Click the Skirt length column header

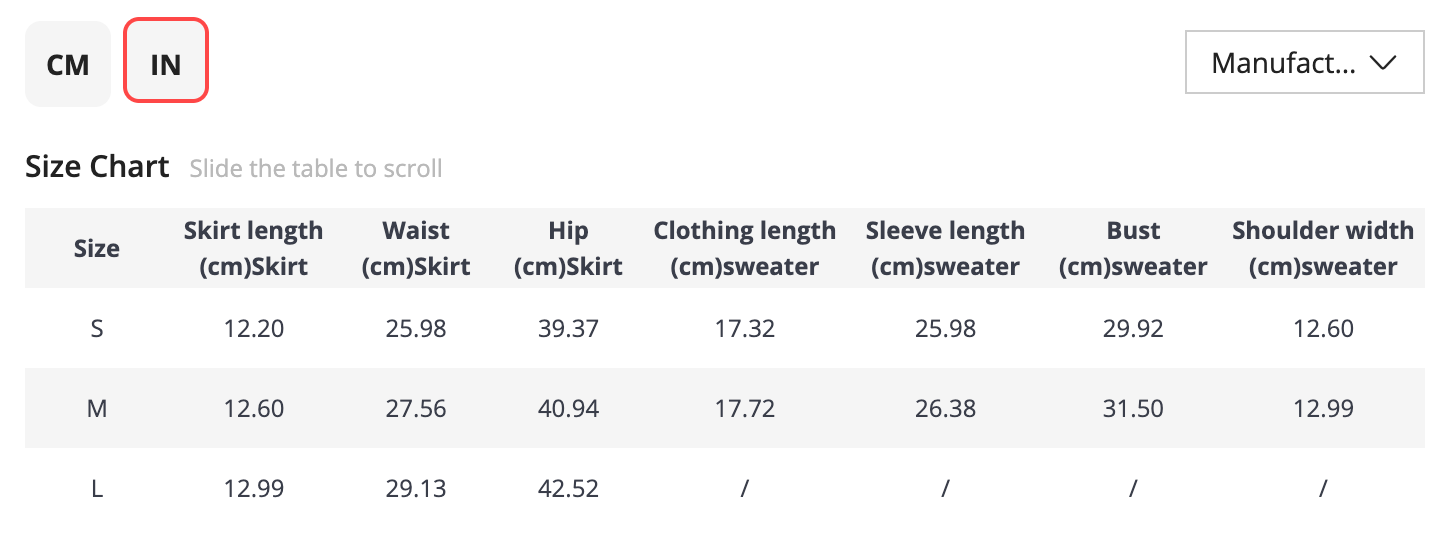tap(253, 249)
